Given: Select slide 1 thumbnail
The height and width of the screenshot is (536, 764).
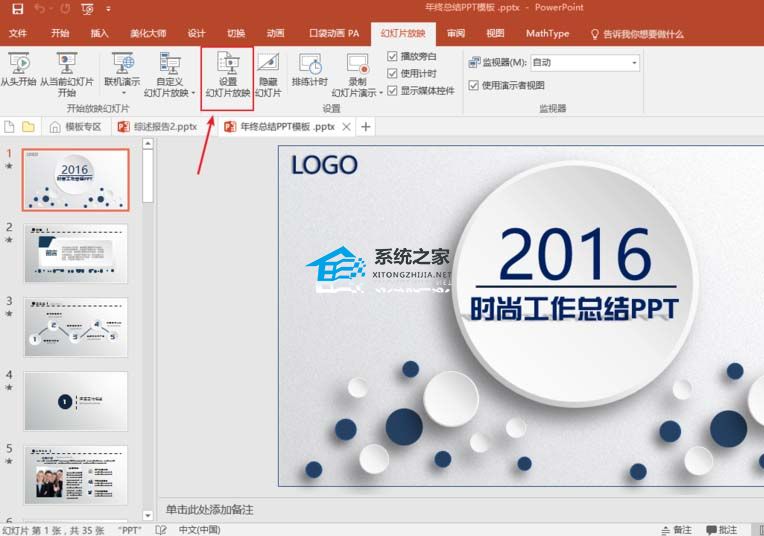Looking at the screenshot, I should tap(76, 180).
